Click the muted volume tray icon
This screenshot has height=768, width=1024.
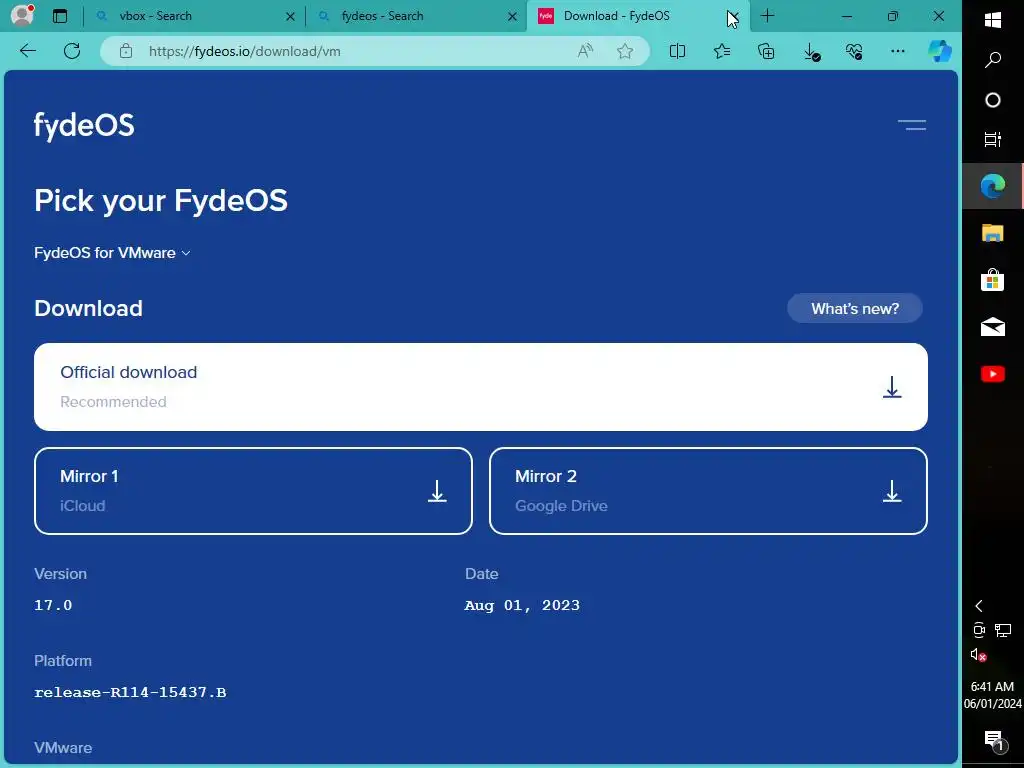978,654
